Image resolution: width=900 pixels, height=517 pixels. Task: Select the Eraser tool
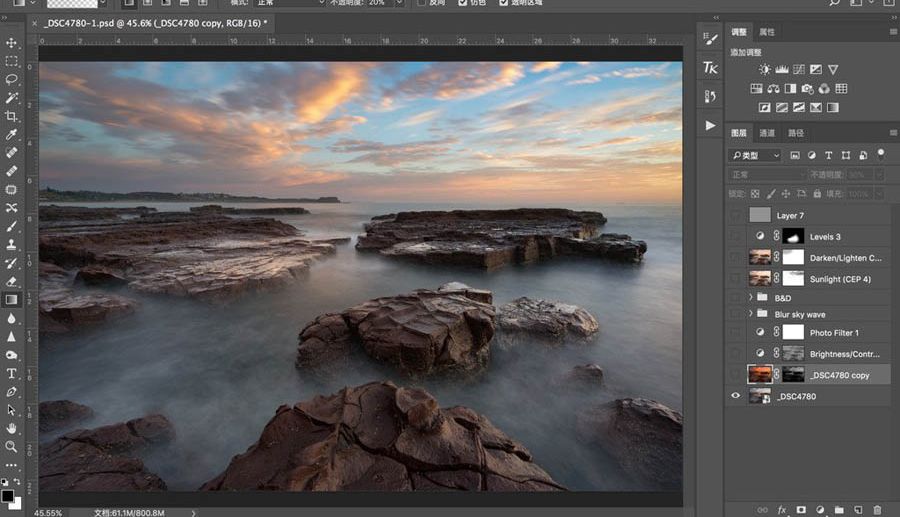[11, 281]
